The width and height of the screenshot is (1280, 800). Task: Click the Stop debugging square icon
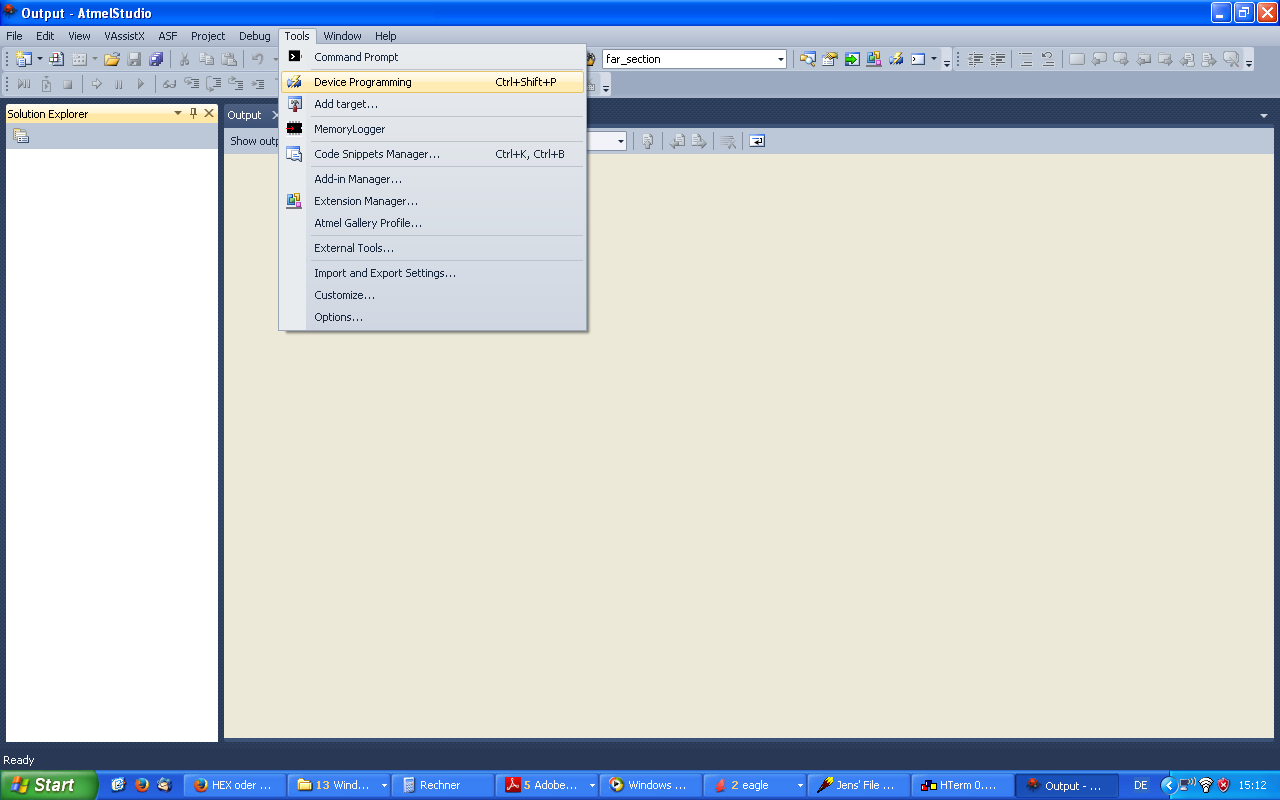click(x=68, y=84)
